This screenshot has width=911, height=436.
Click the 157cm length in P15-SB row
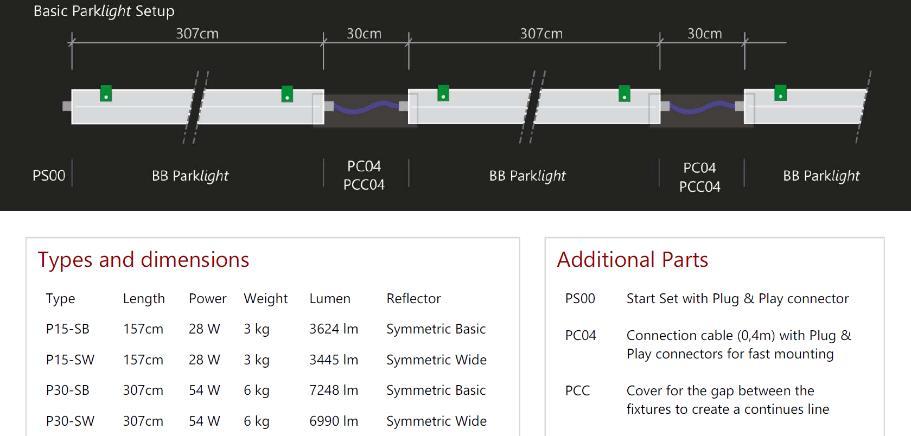[143, 329]
